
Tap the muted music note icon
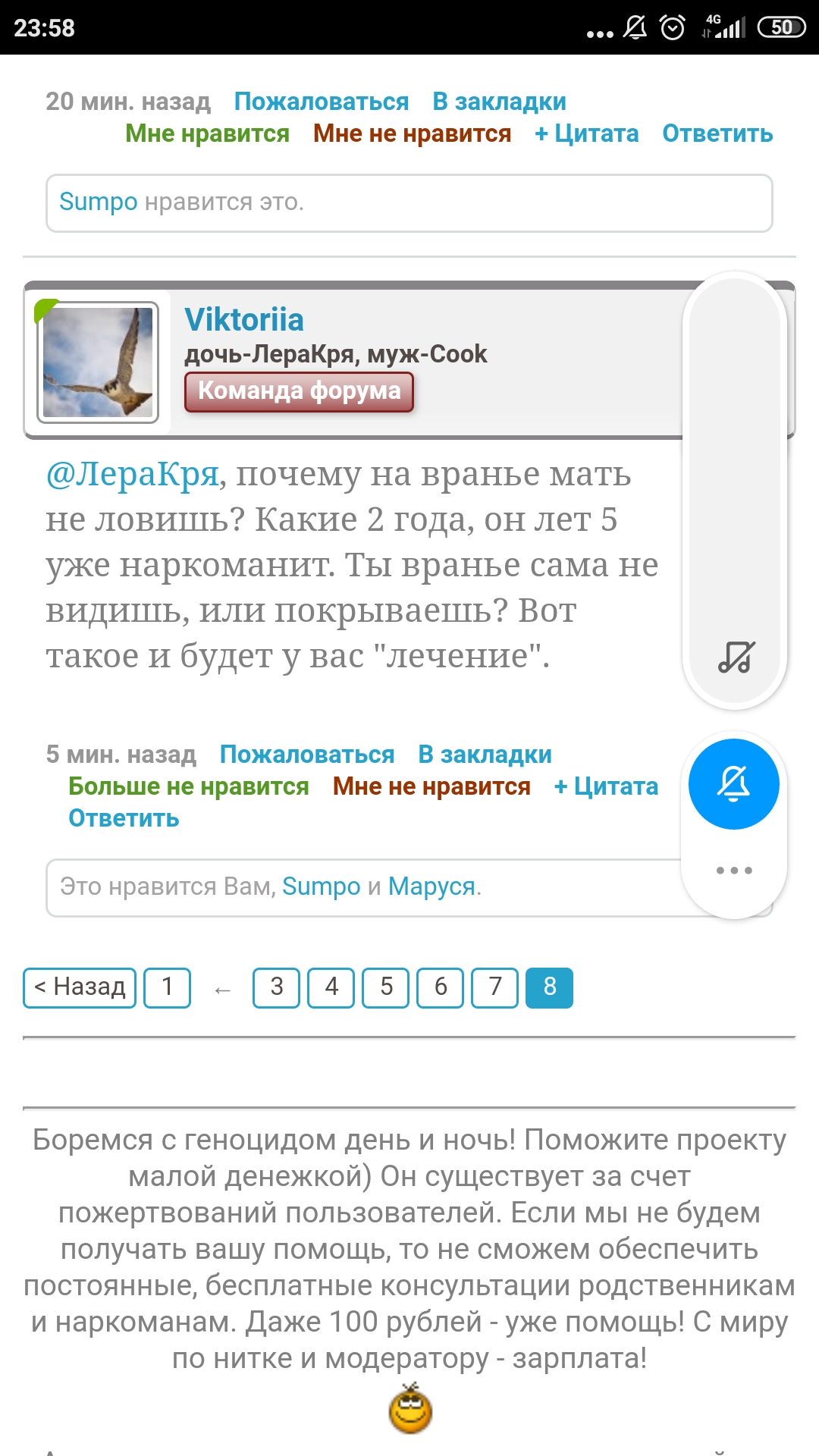[x=736, y=657]
